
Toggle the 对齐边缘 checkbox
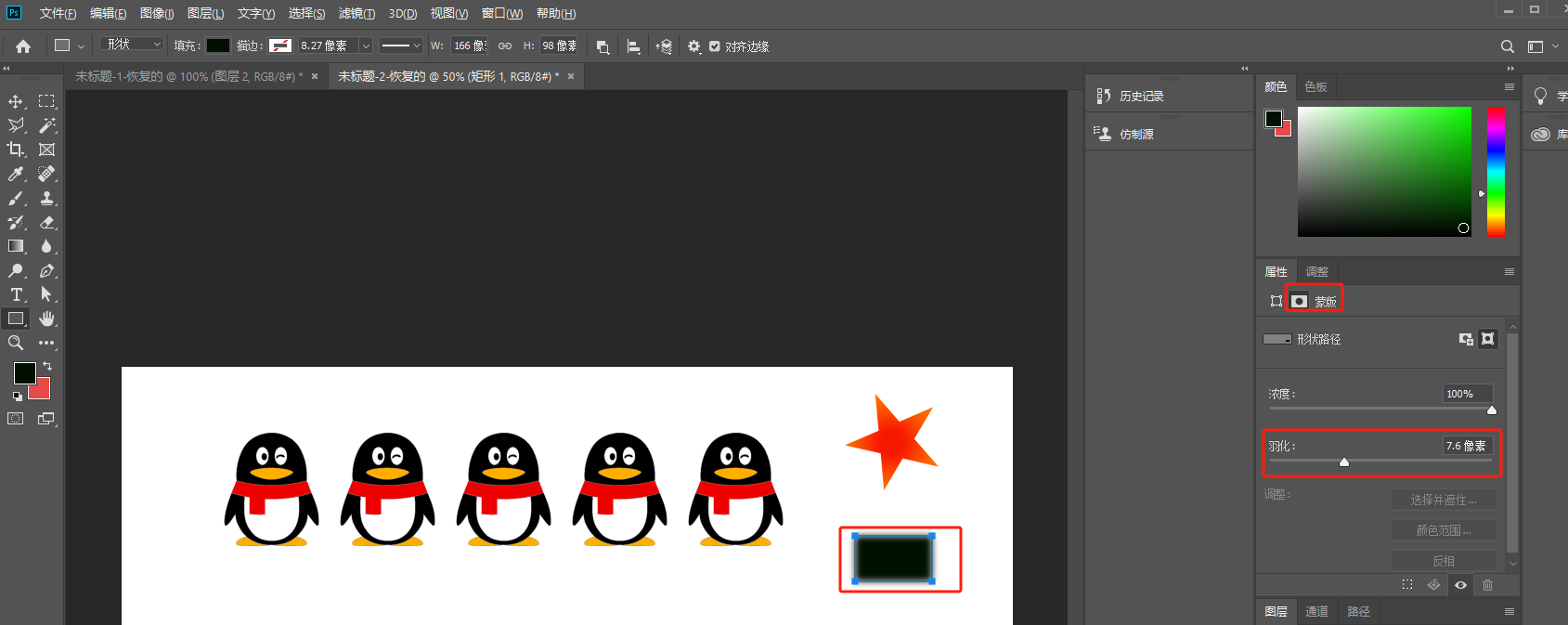coord(715,46)
